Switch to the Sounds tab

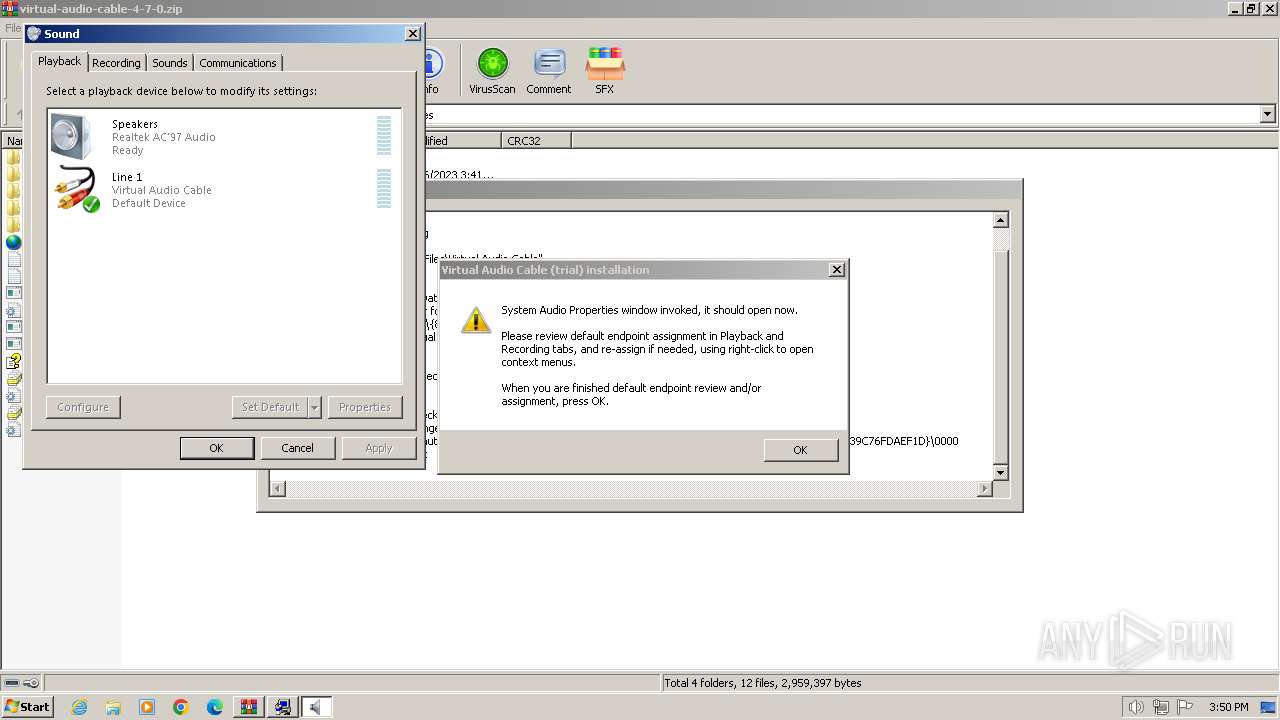tap(170, 63)
